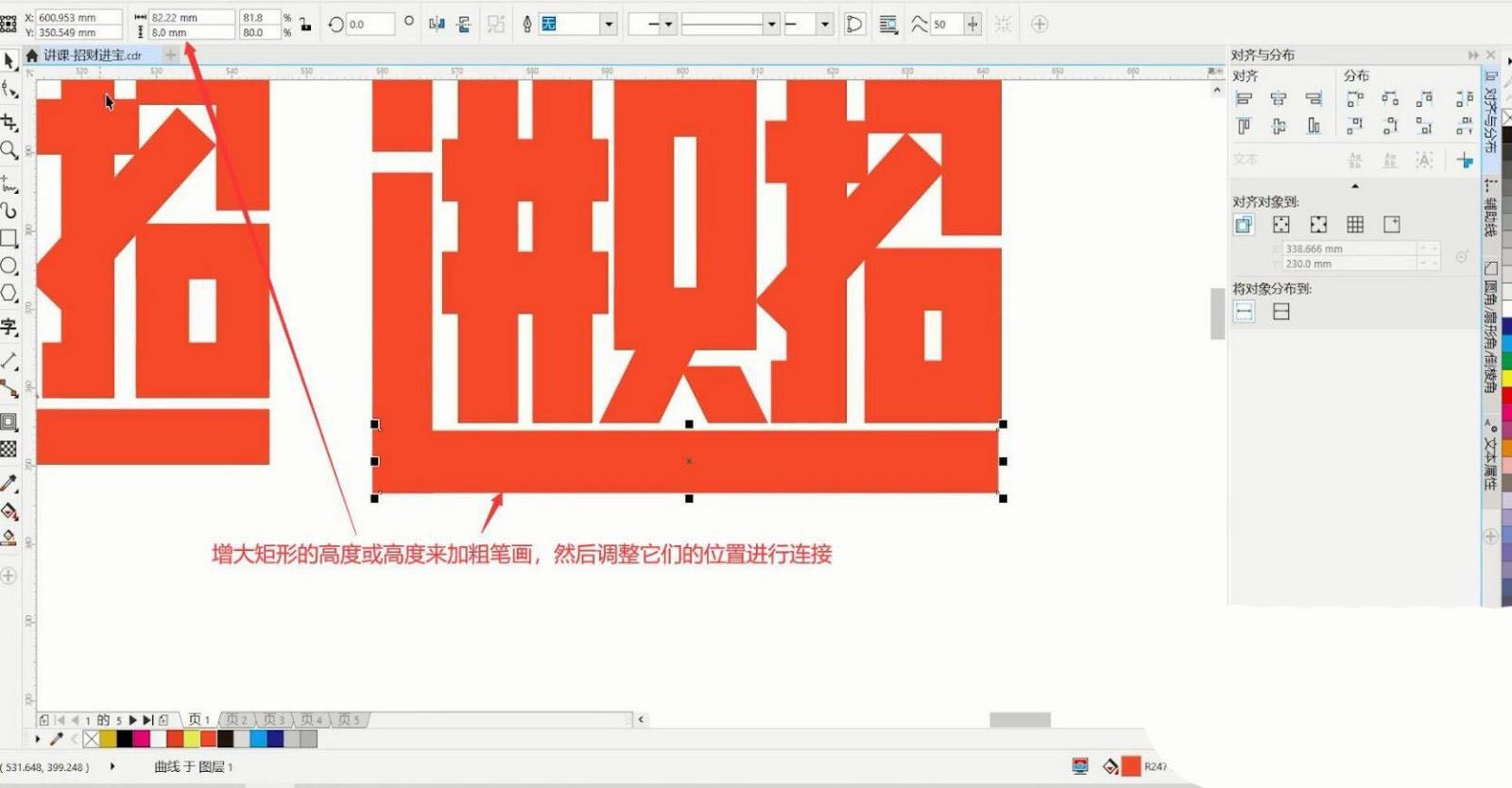Viewport: 1512px width, 788px height.
Task: Open the outline width dropdown
Action: tap(610, 25)
